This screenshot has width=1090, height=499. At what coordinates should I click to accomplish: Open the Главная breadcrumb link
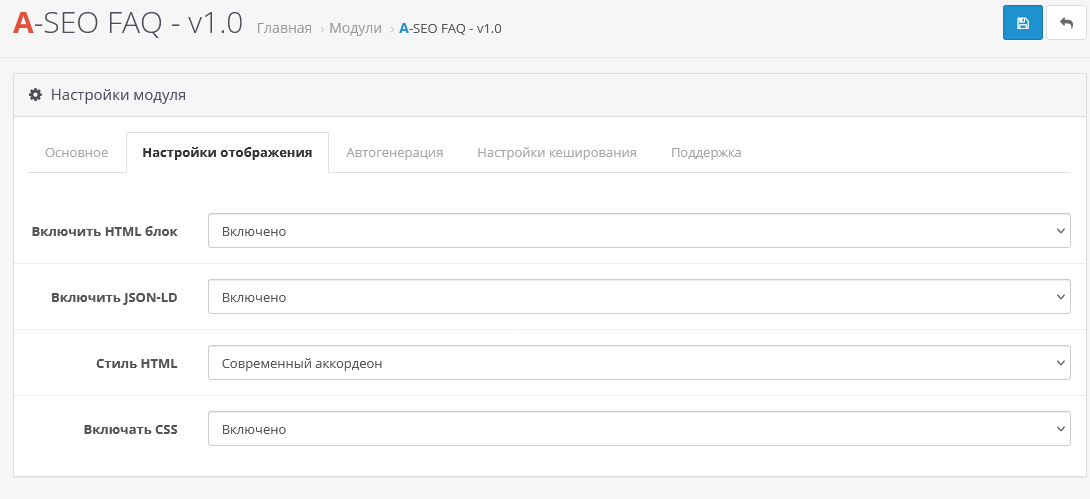click(x=284, y=28)
